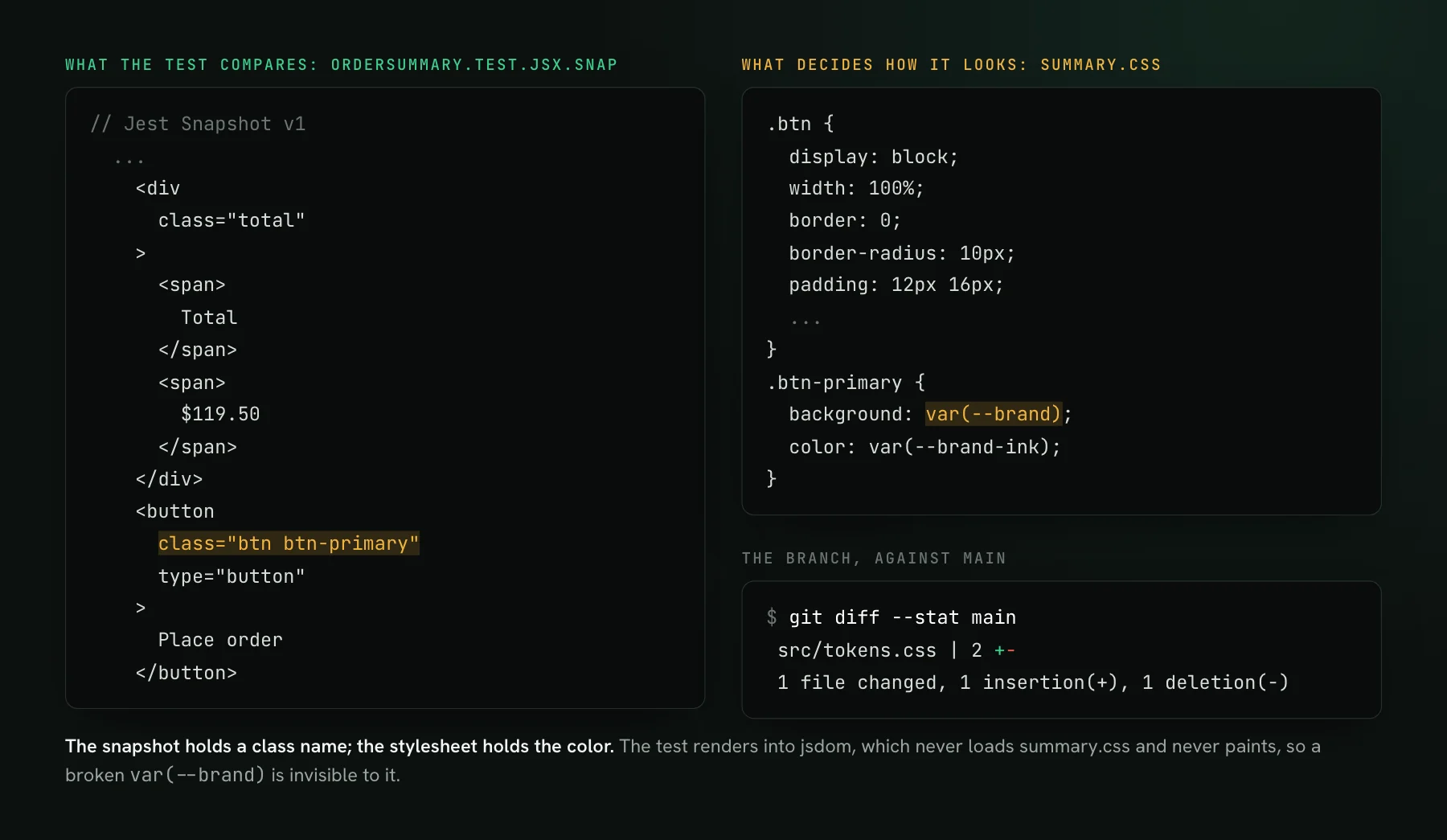Viewport: 1447px width, 840px height.
Task: Select the 'display: block;' declaration
Action: [874, 157]
